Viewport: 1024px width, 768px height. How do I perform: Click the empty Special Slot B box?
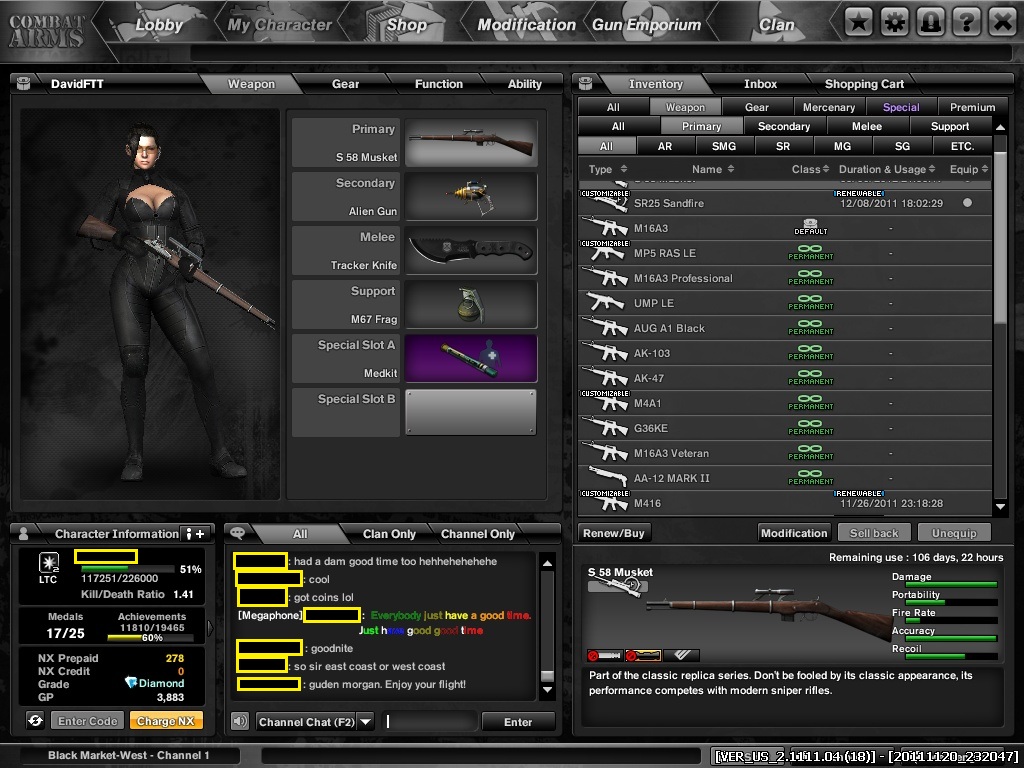[x=471, y=412]
